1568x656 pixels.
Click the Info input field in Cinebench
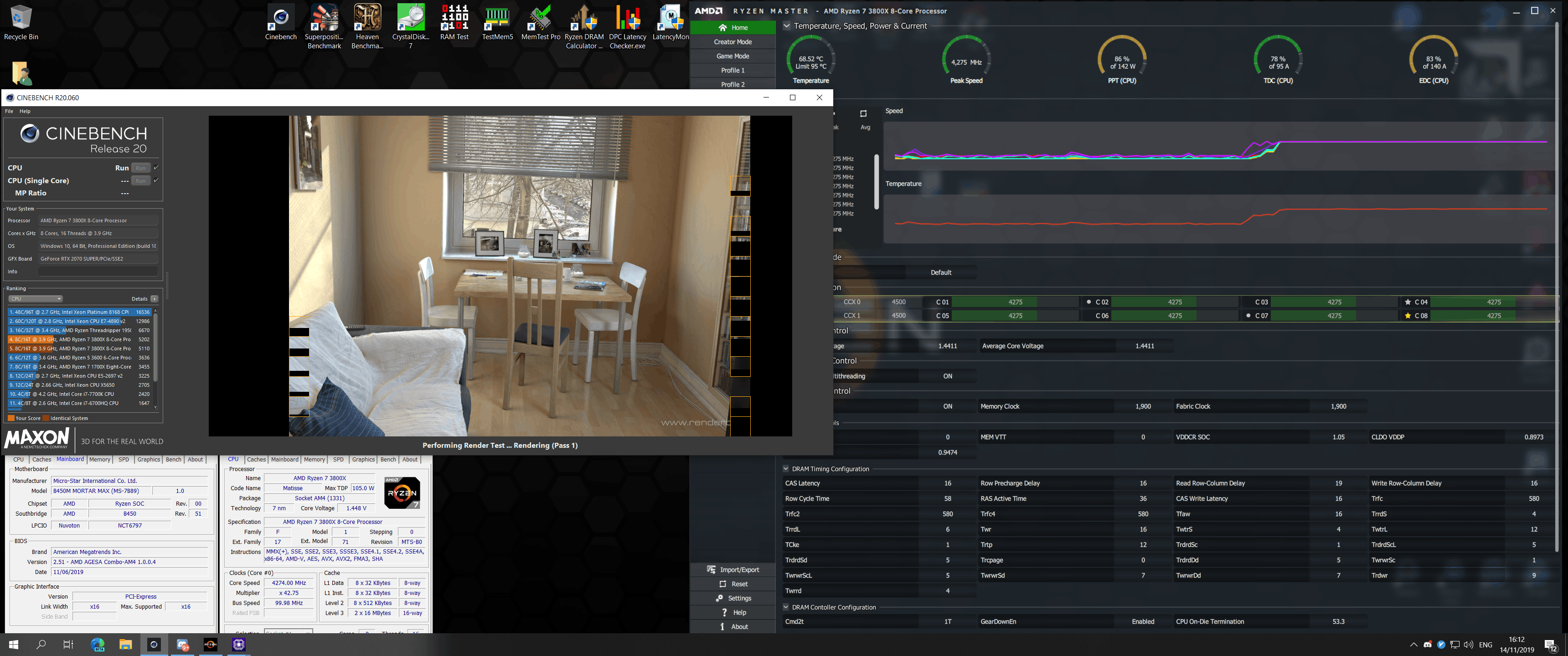[x=98, y=272]
